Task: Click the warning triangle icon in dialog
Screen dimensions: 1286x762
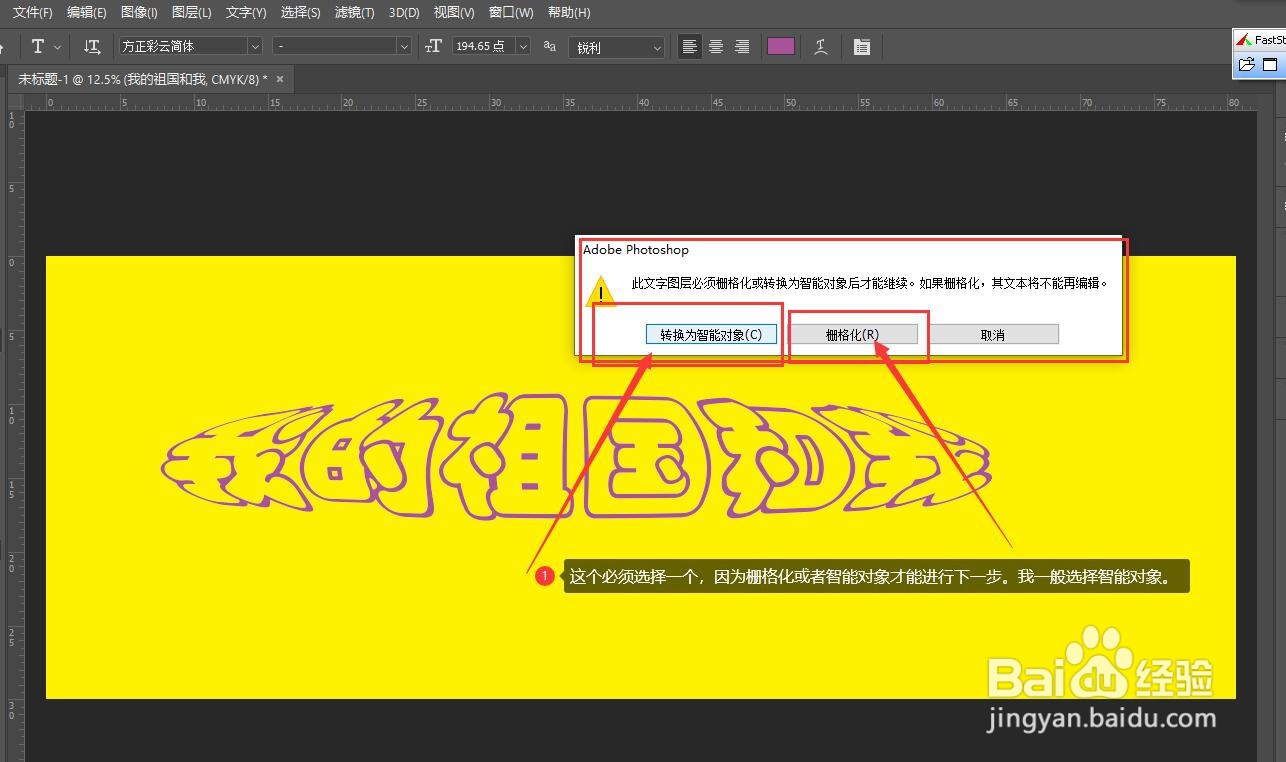Action: click(600, 290)
